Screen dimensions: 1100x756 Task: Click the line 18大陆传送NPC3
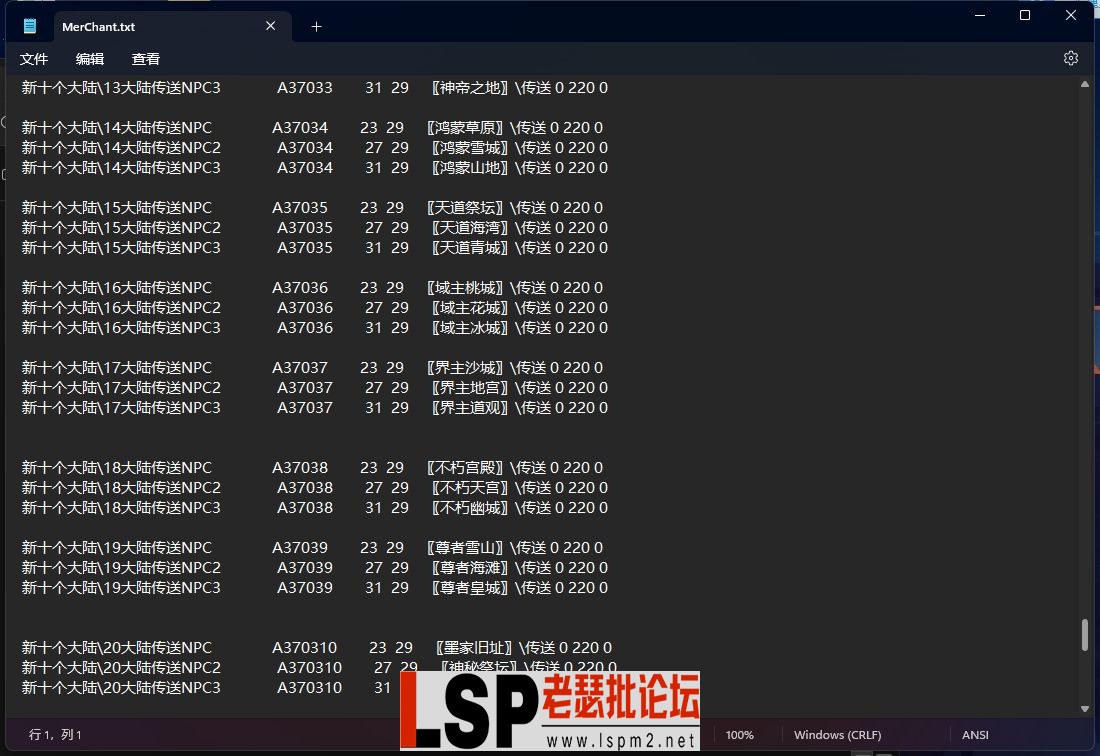click(x=314, y=508)
